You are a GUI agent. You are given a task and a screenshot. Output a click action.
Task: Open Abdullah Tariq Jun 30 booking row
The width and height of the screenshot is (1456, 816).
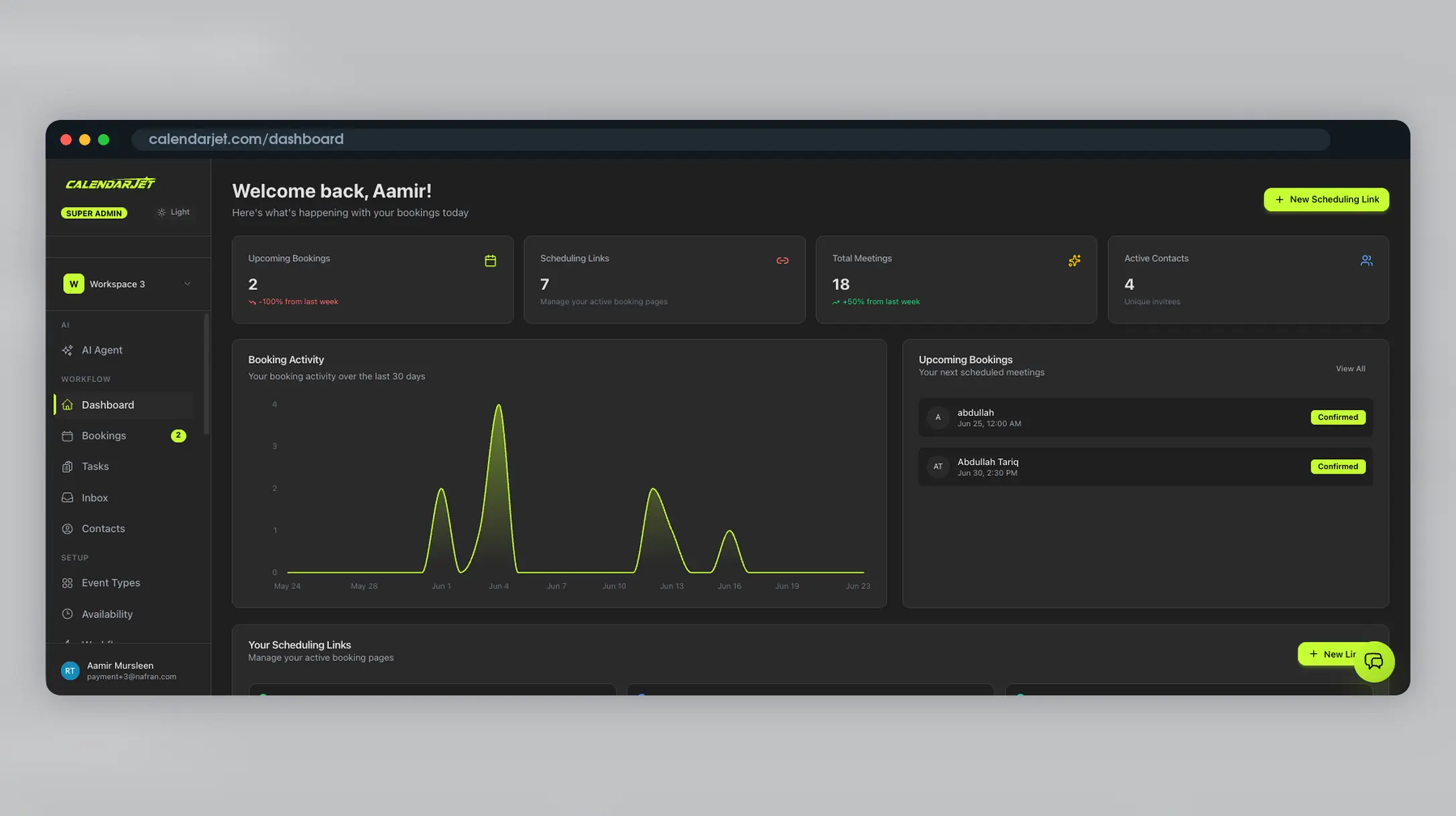1145,466
